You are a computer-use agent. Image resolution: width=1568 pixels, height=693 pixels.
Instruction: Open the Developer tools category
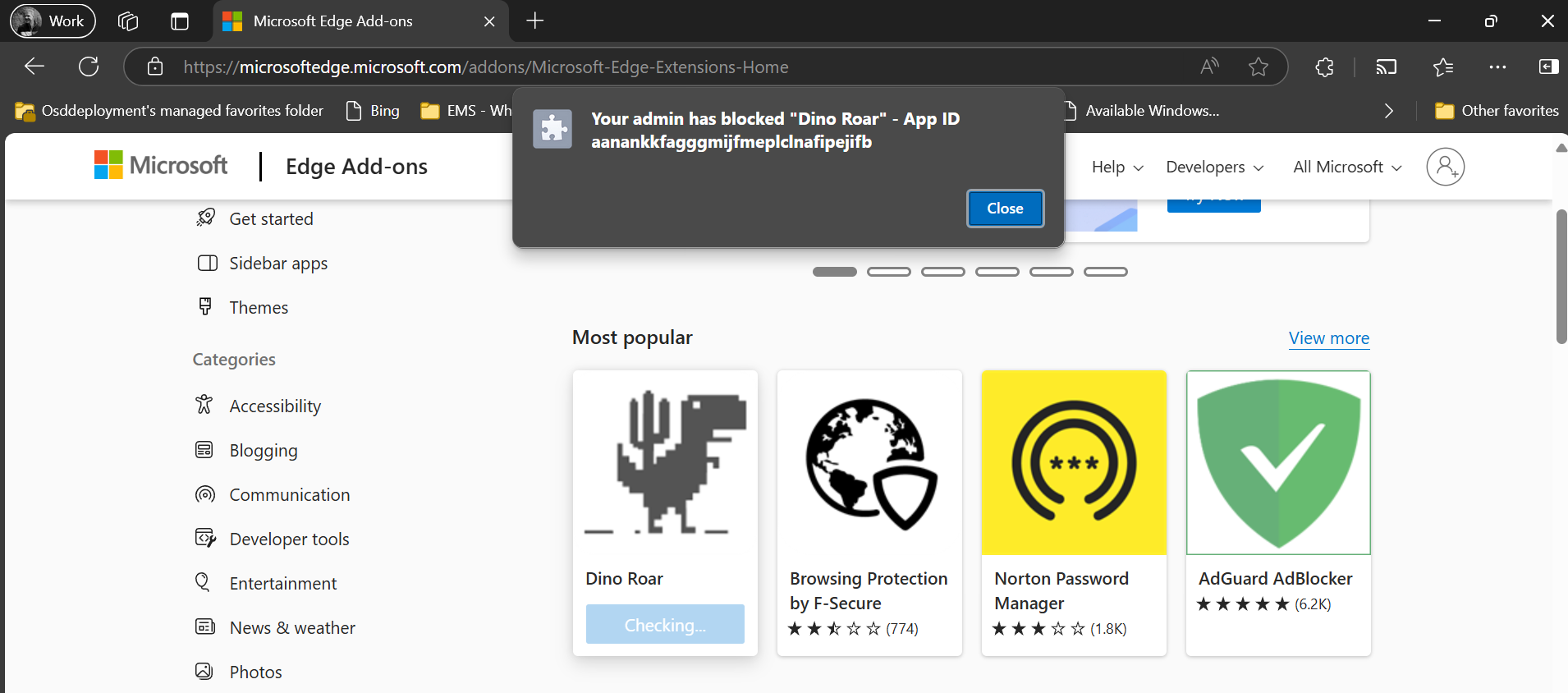click(x=289, y=539)
